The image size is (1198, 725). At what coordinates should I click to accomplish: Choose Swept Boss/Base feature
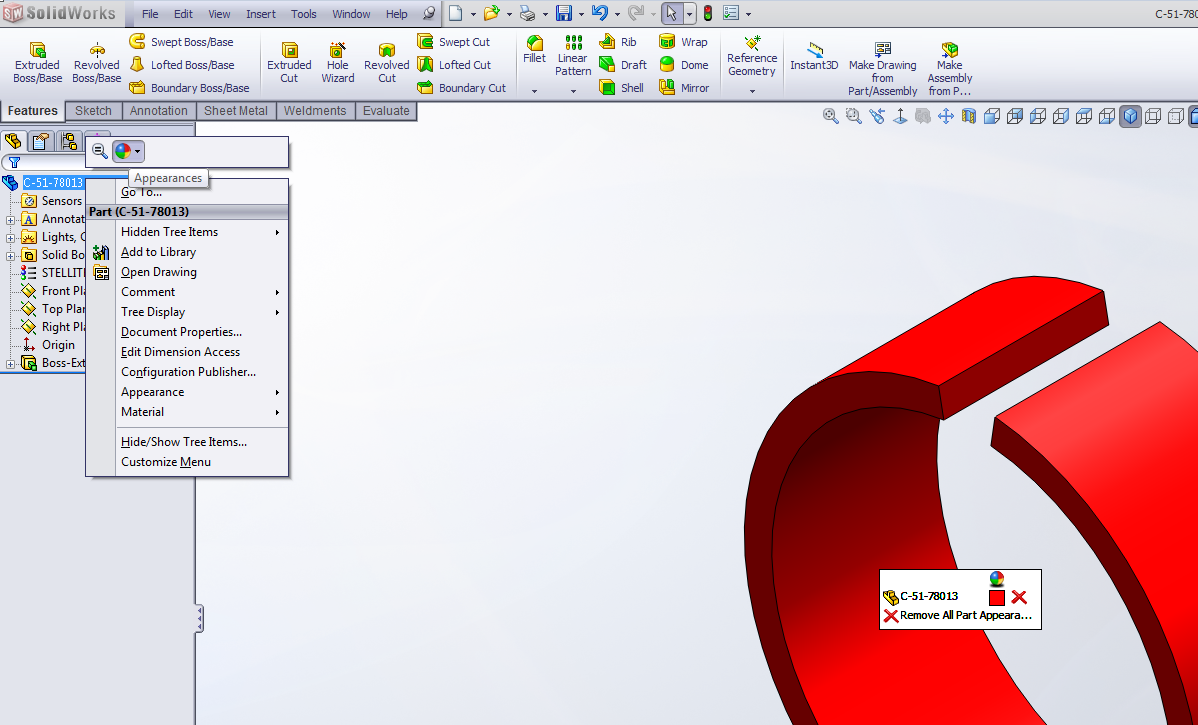tap(181, 42)
